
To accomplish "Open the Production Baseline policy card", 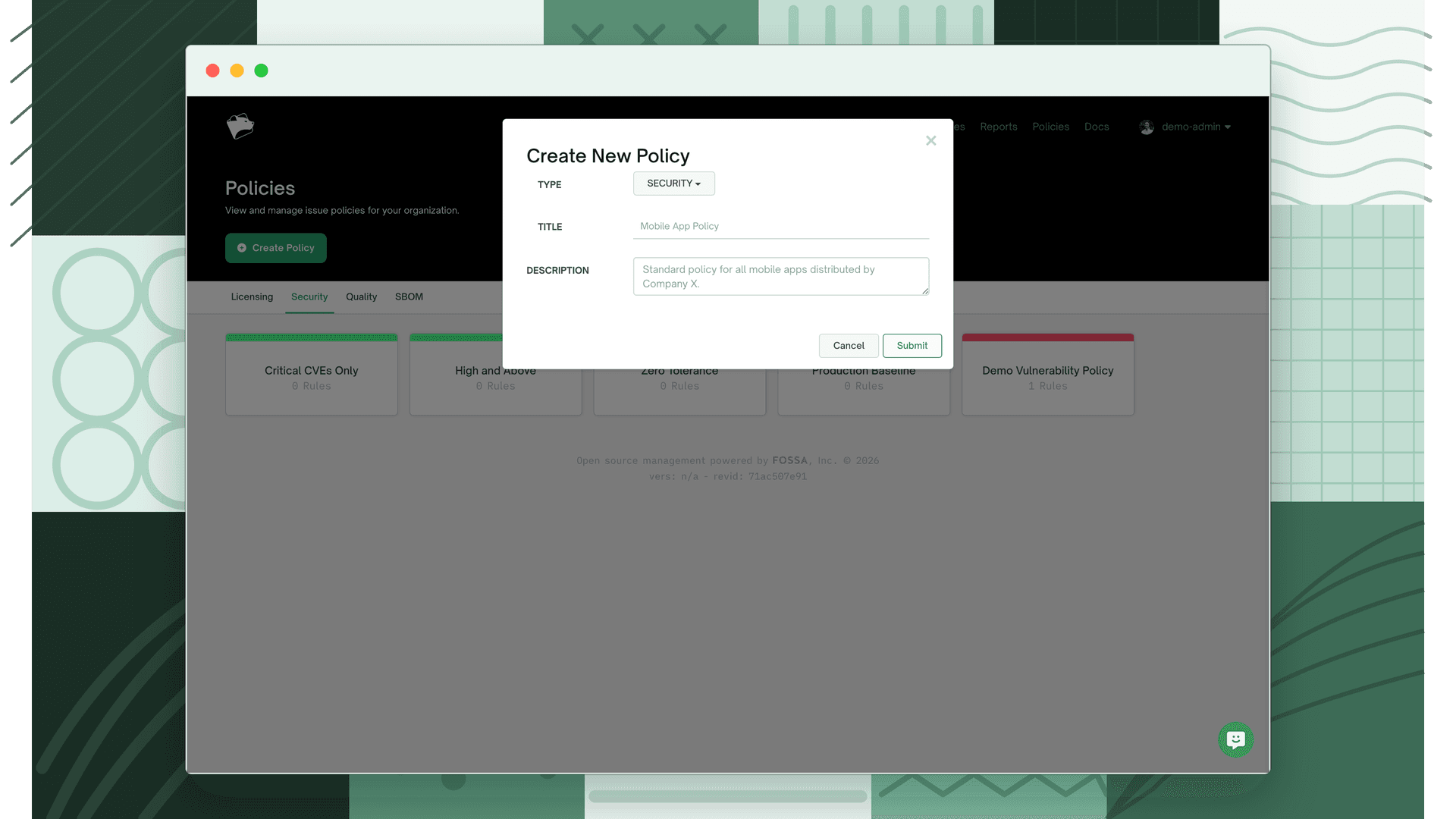I will (x=863, y=393).
